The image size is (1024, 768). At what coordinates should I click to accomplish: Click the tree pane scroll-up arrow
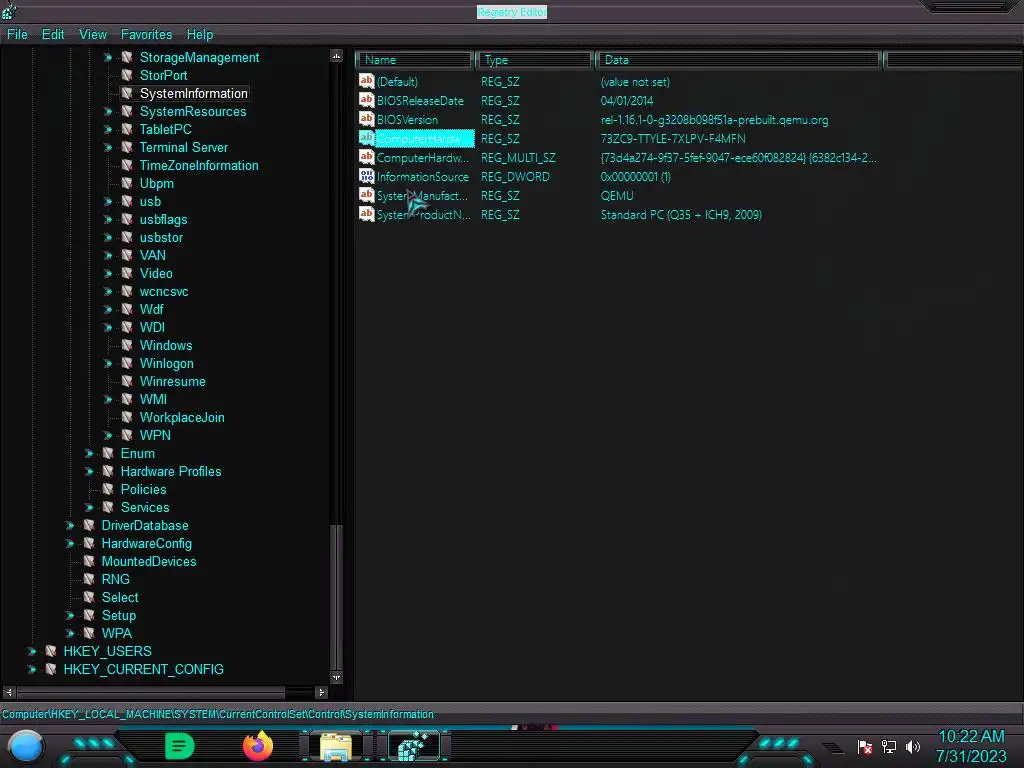coord(336,56)
